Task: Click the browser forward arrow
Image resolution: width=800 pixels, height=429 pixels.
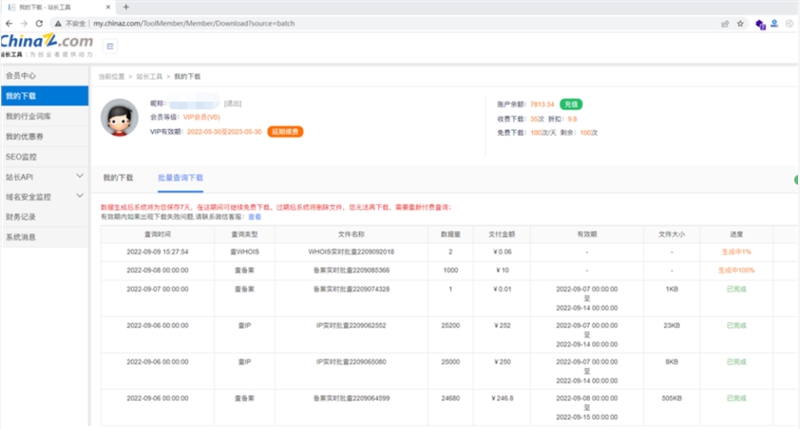Action: pos(24,23)
